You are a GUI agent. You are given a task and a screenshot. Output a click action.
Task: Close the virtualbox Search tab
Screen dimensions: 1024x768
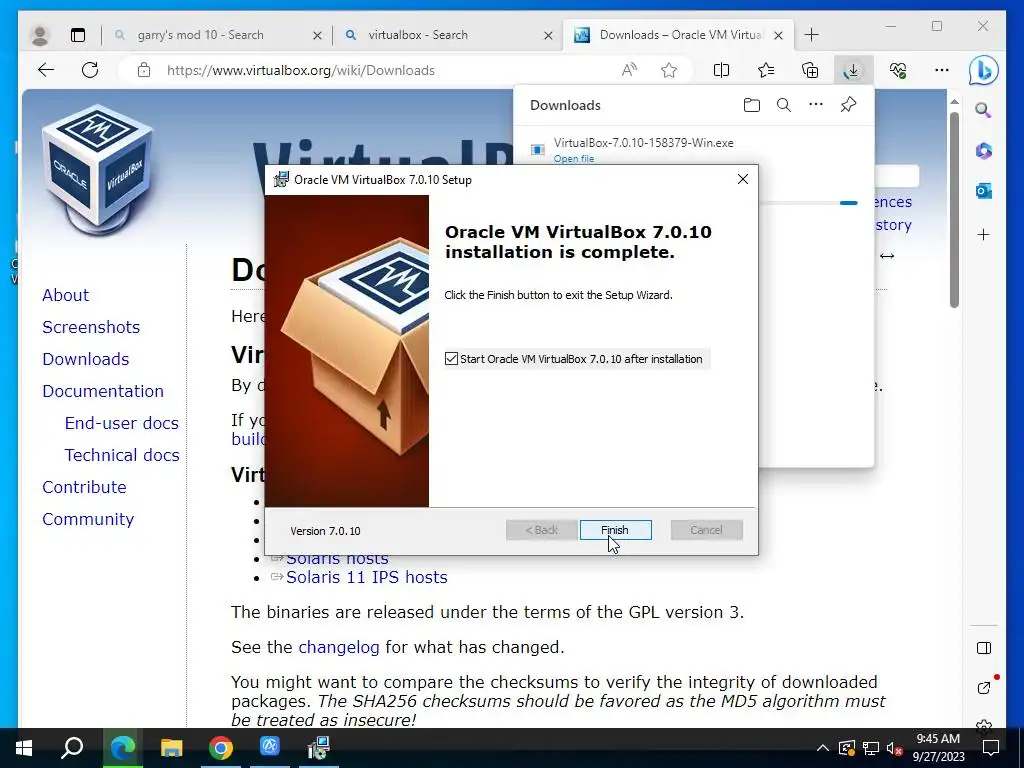tap(549, 35)
